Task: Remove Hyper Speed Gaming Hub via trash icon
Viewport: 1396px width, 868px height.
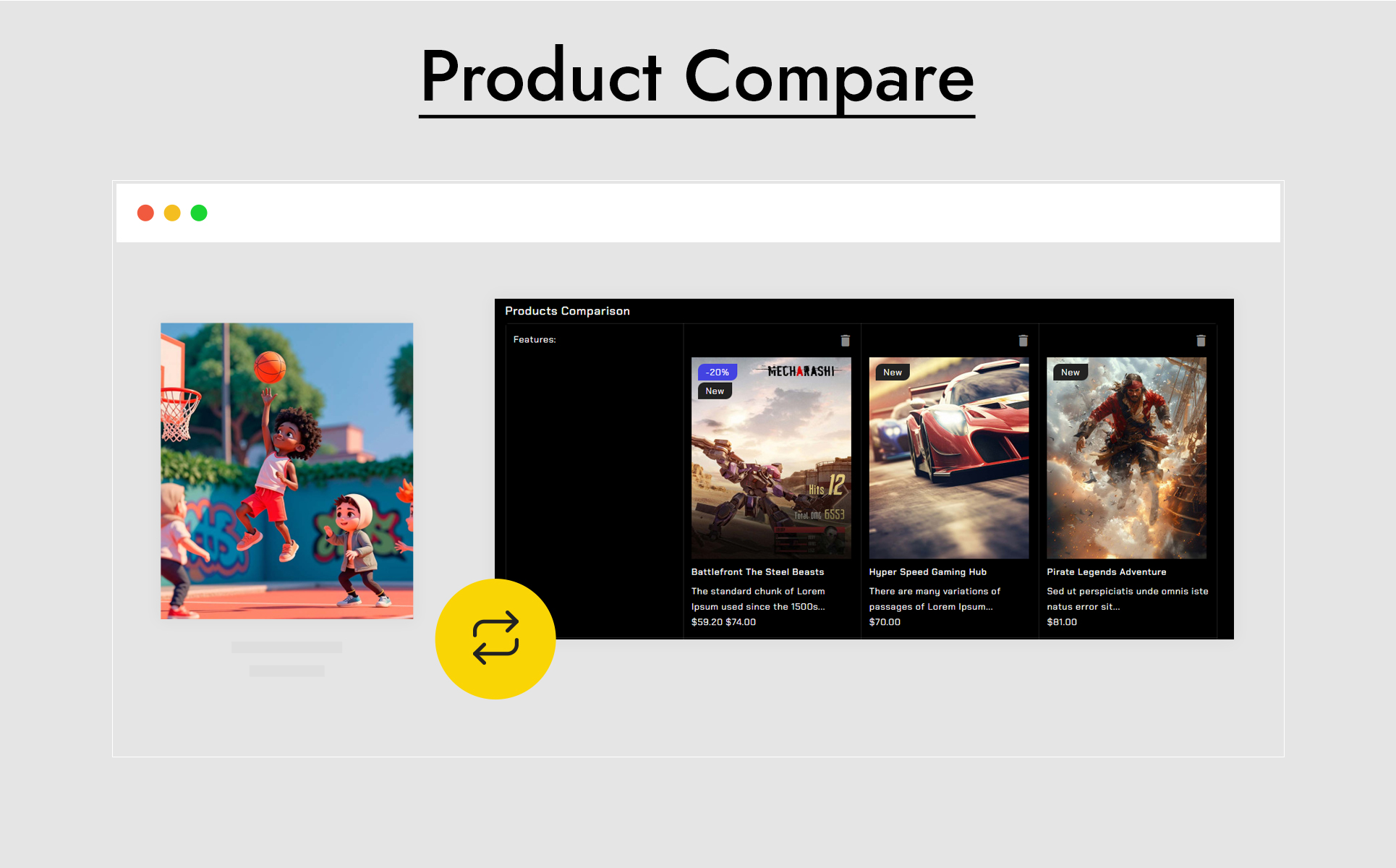Action: [1023, 340]
